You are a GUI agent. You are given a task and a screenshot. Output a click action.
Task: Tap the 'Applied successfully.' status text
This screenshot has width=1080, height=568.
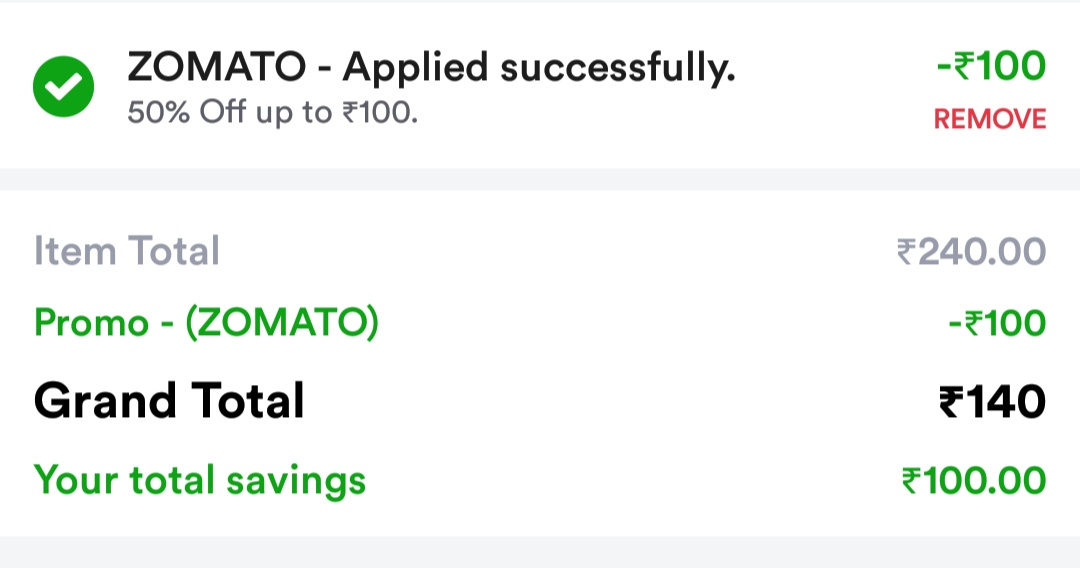[x=539, y=68]
